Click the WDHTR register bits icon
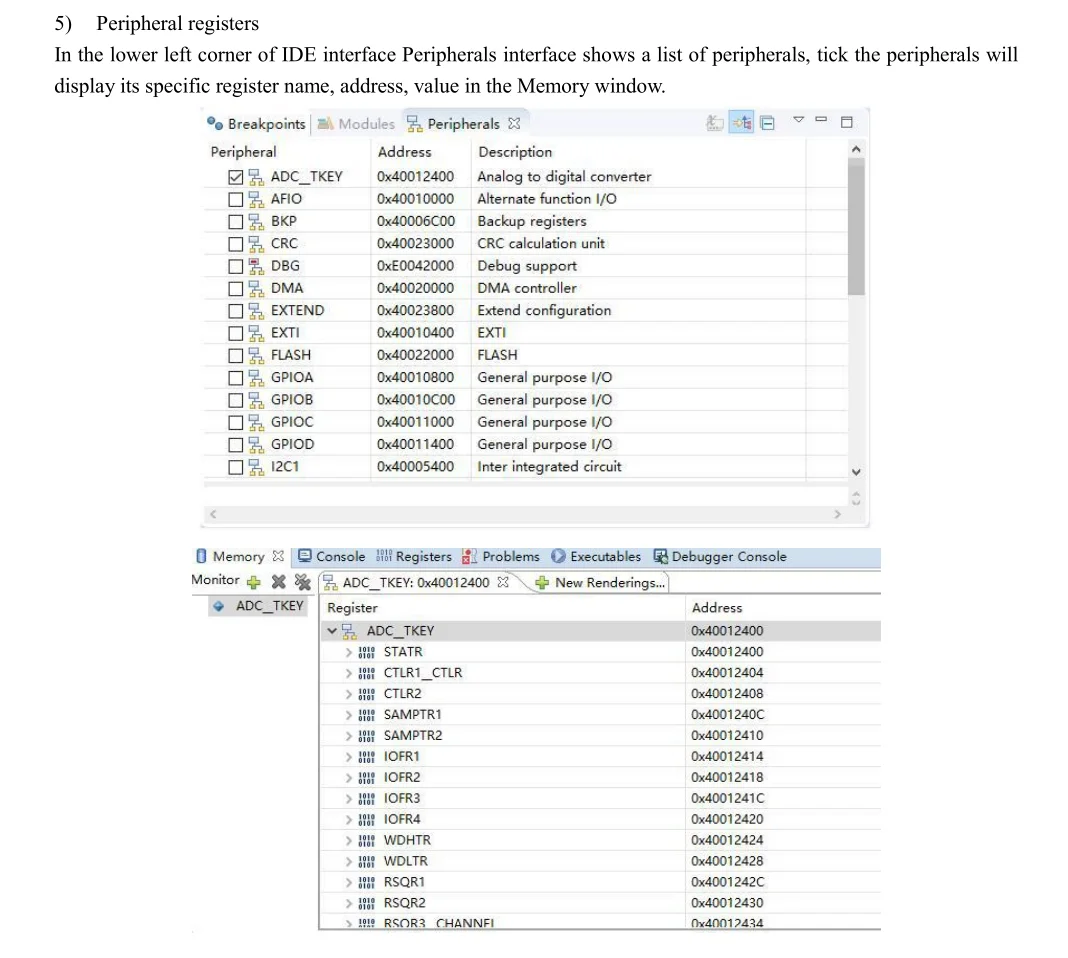 tap(366, 841)
